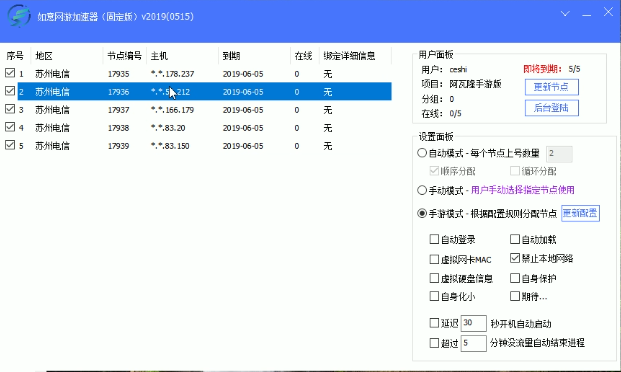Screen dimensions: 621x372
Task: Enable the 虚拟网卡MAC checkbox
Action: (434, 259)
